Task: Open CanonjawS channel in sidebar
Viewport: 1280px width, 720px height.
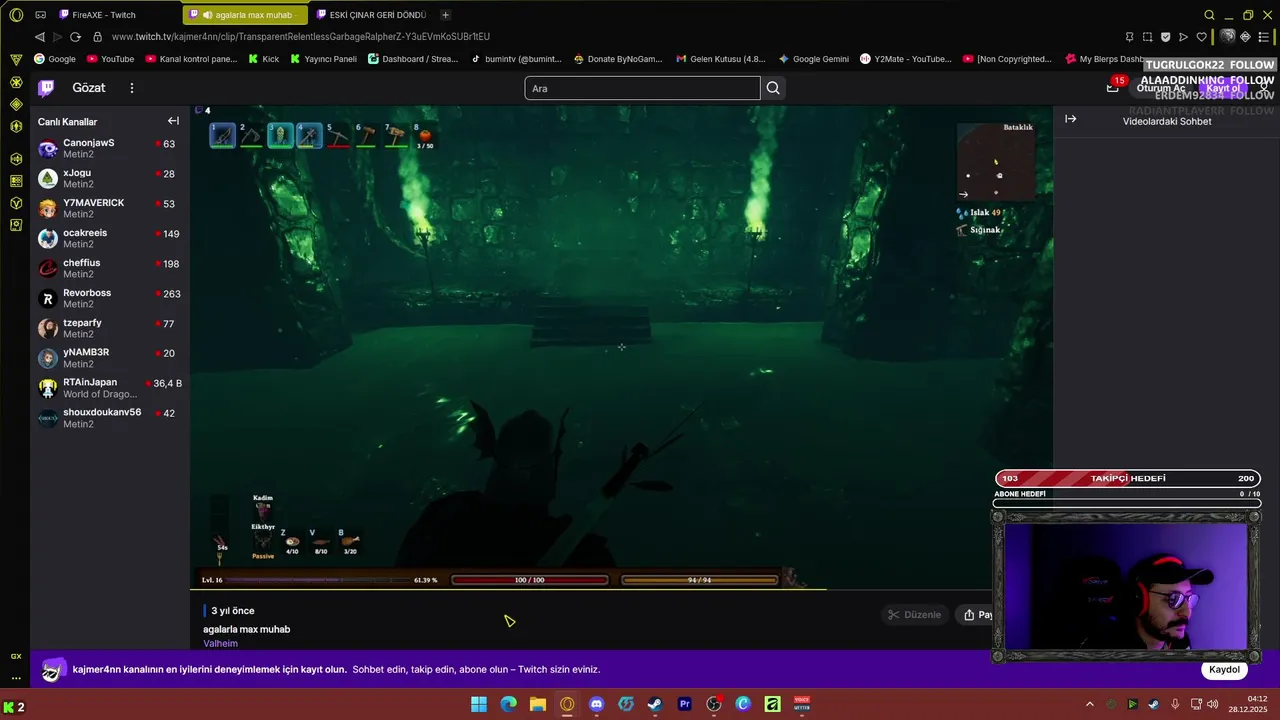Action: click(x=108, y=148)
